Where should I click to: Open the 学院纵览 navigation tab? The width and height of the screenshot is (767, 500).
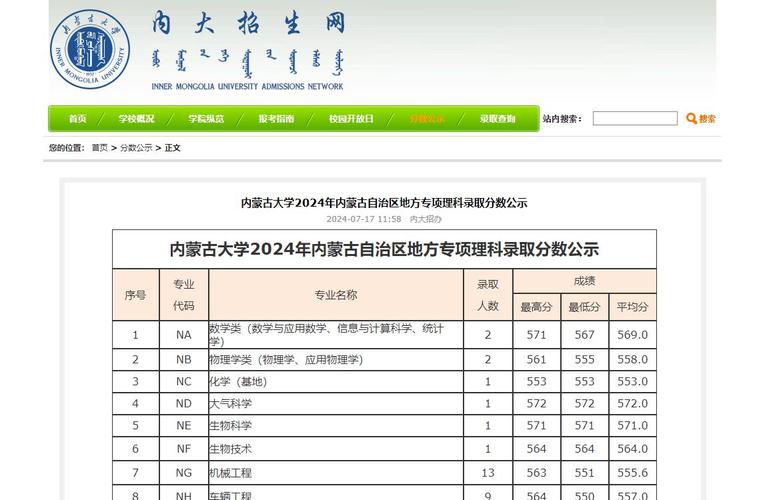[x=206, y=119]
